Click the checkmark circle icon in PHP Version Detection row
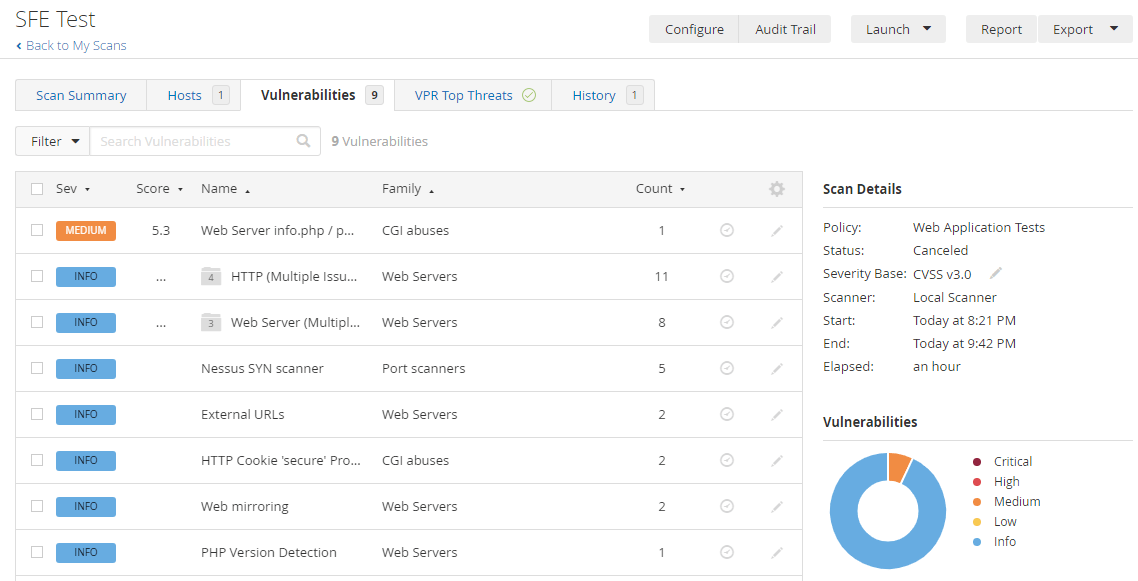The image size is (1138, 581). 727,553
